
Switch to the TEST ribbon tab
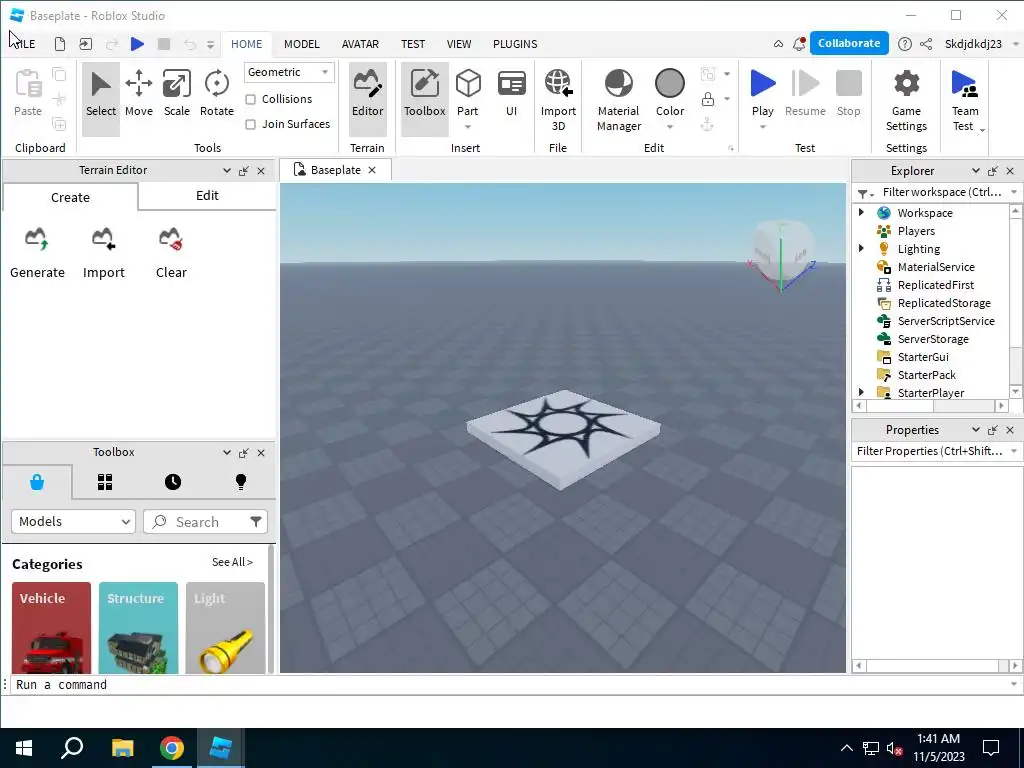(x=413, y=44)
